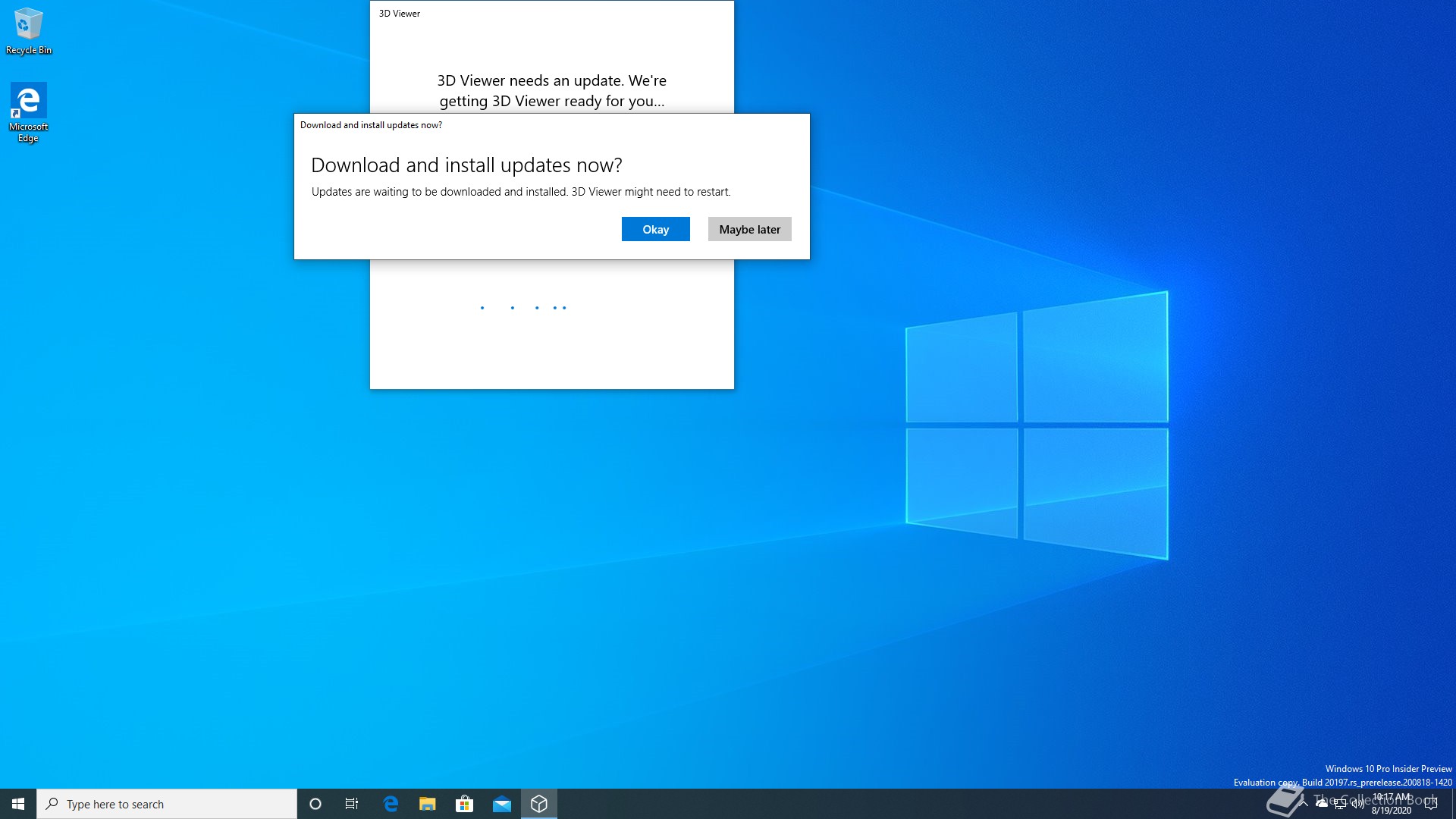The image size is (1456, 819).
Task: Open the Mail app on the taskbar
Action: click(501, 804)
